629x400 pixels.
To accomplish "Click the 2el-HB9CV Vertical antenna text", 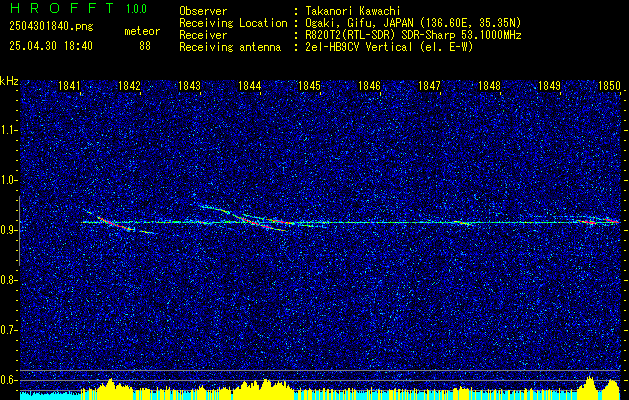I will (x=389, y=47).
